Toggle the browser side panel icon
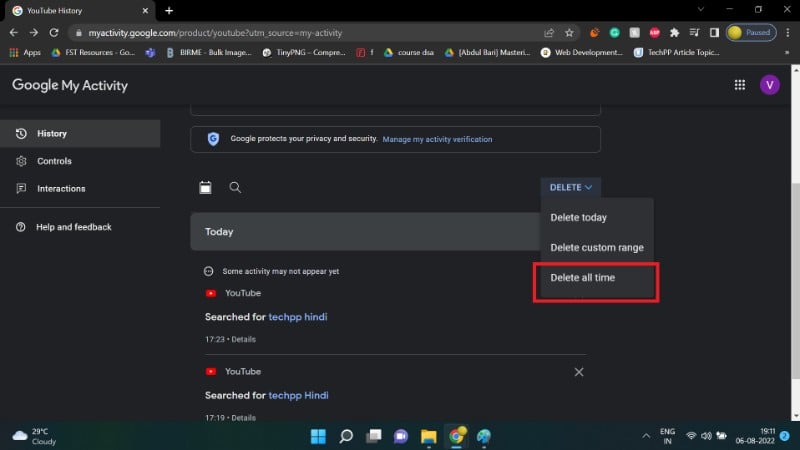This screenshot has width=800, height=450. pos(714,33)
